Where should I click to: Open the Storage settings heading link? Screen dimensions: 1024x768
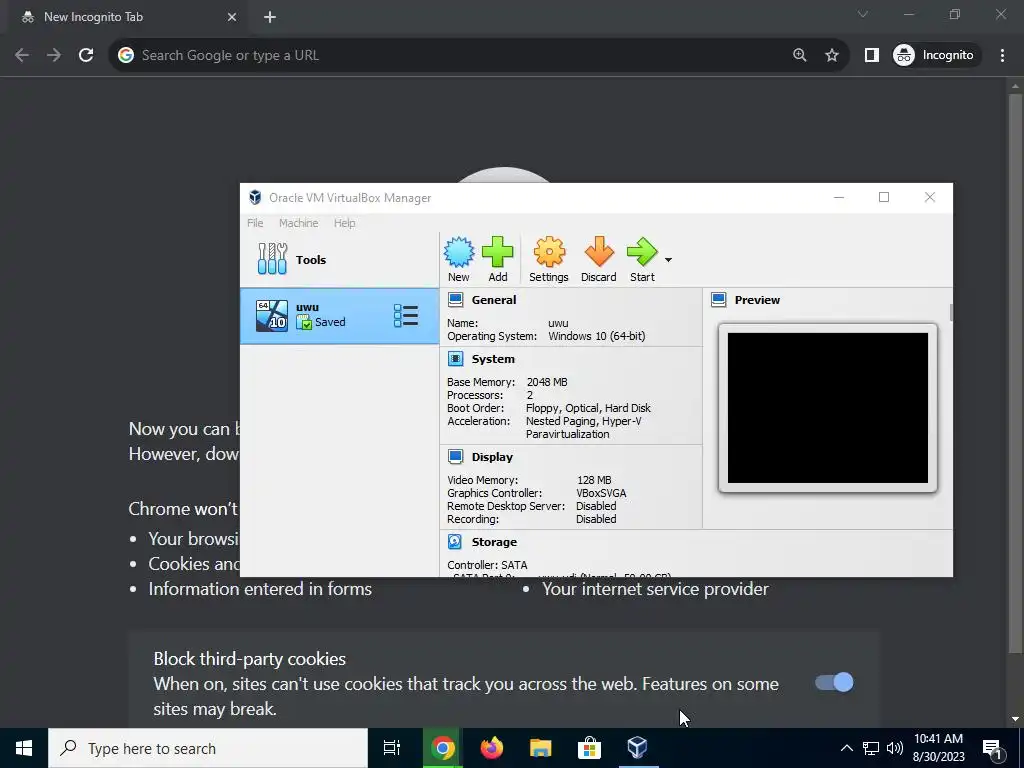494,541
